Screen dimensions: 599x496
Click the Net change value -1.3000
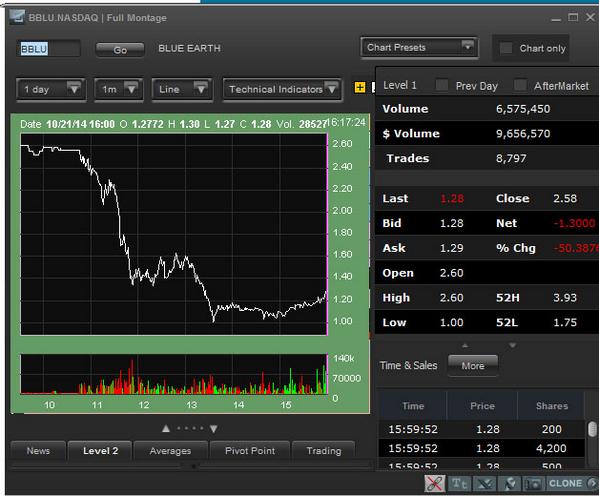tap(575, 223)
